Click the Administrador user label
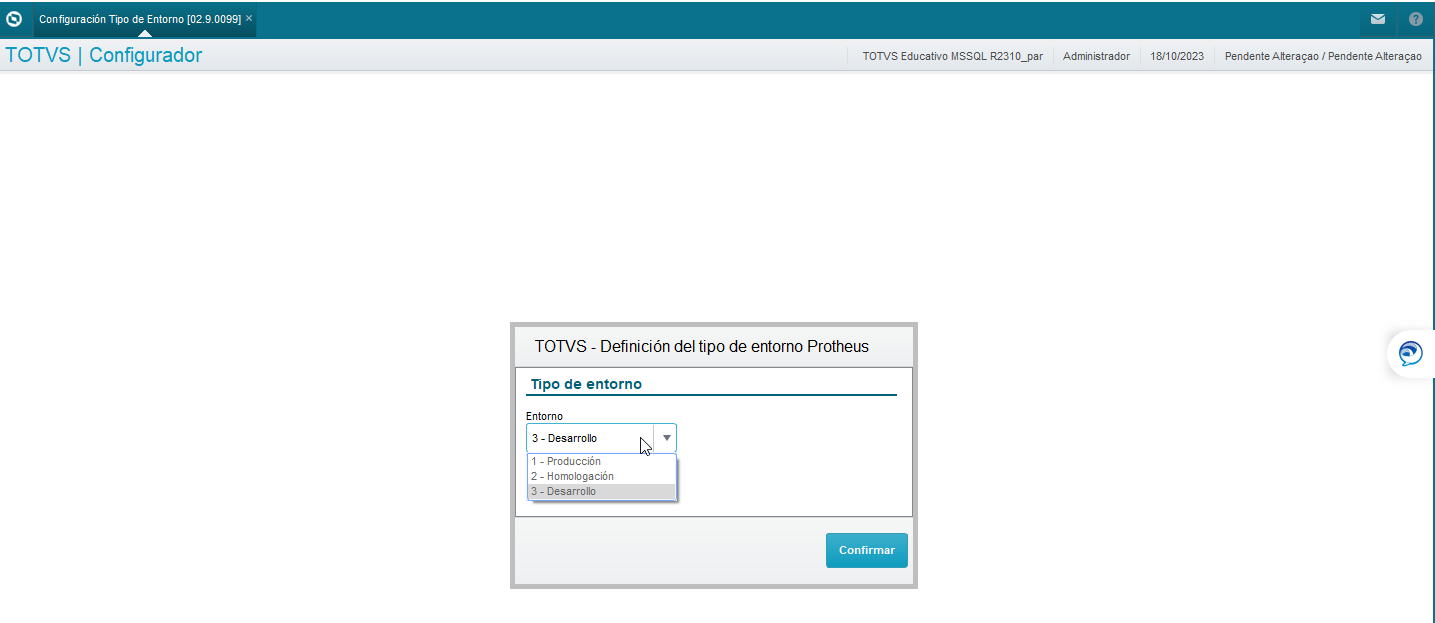This screenshot has height=623, width=1435. point(1096,56)
